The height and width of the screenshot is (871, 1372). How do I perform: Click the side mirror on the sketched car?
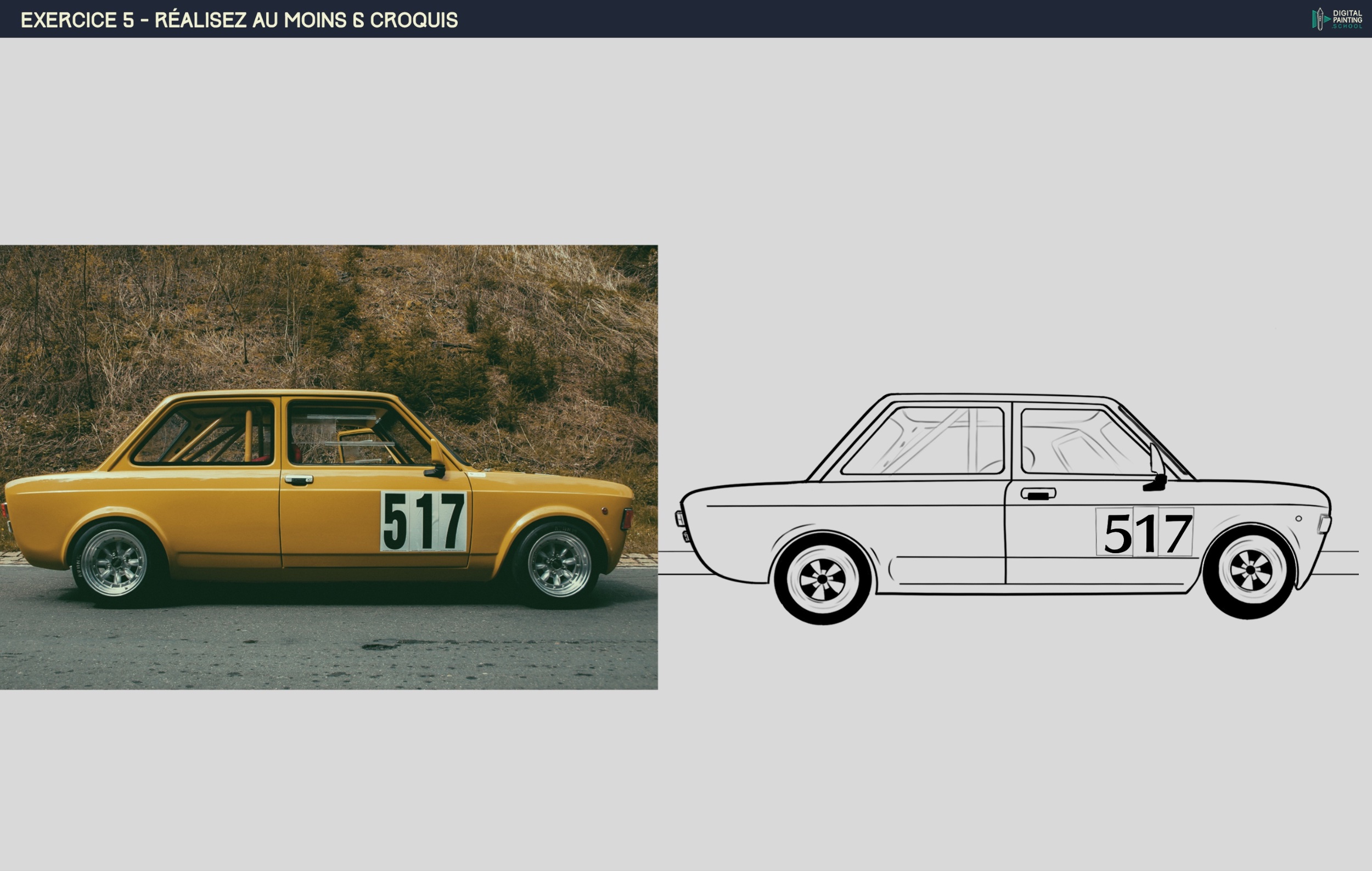pos(1157,468)
